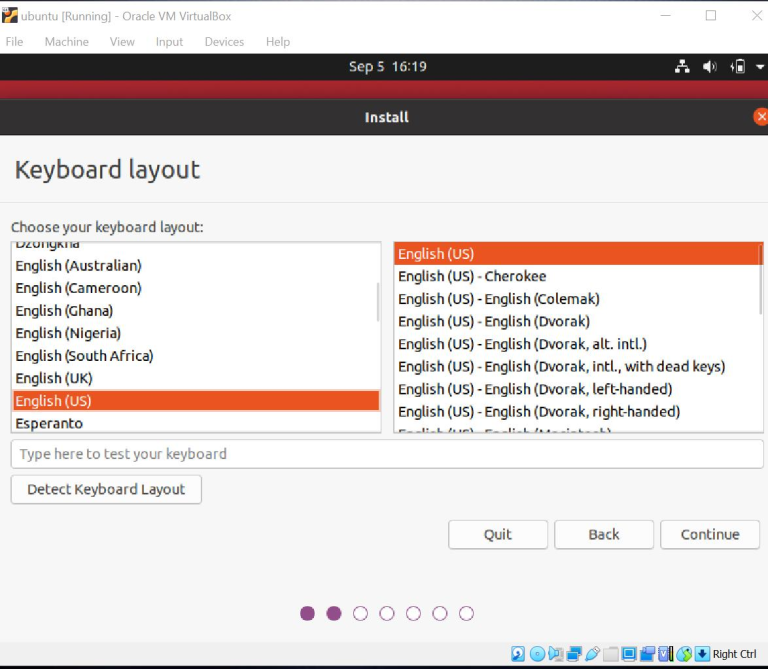Click the USB device icon in VirtualBox status bar

tap(592, 654)
